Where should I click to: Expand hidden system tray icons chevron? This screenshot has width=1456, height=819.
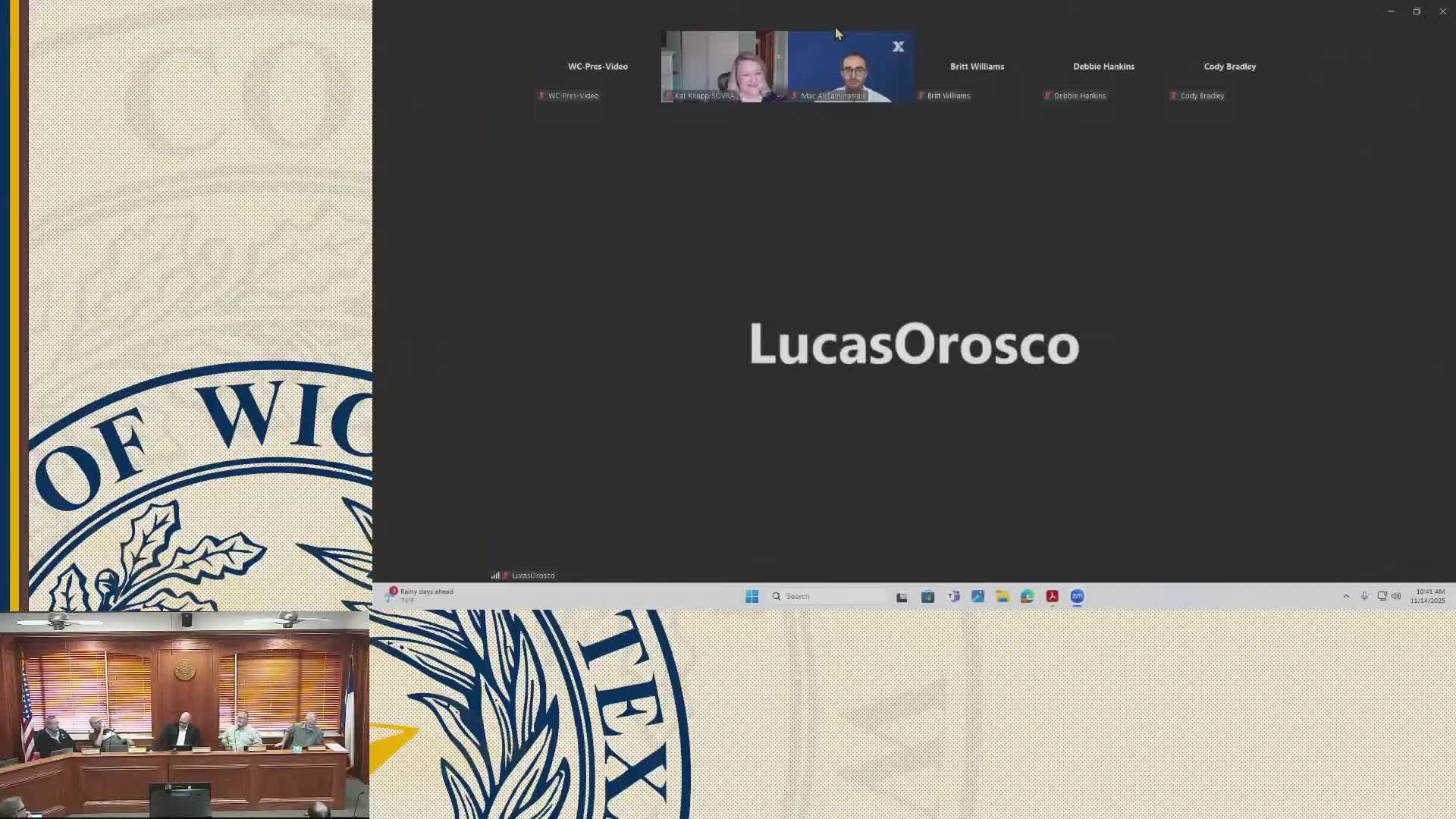(x=1346, y=596)
